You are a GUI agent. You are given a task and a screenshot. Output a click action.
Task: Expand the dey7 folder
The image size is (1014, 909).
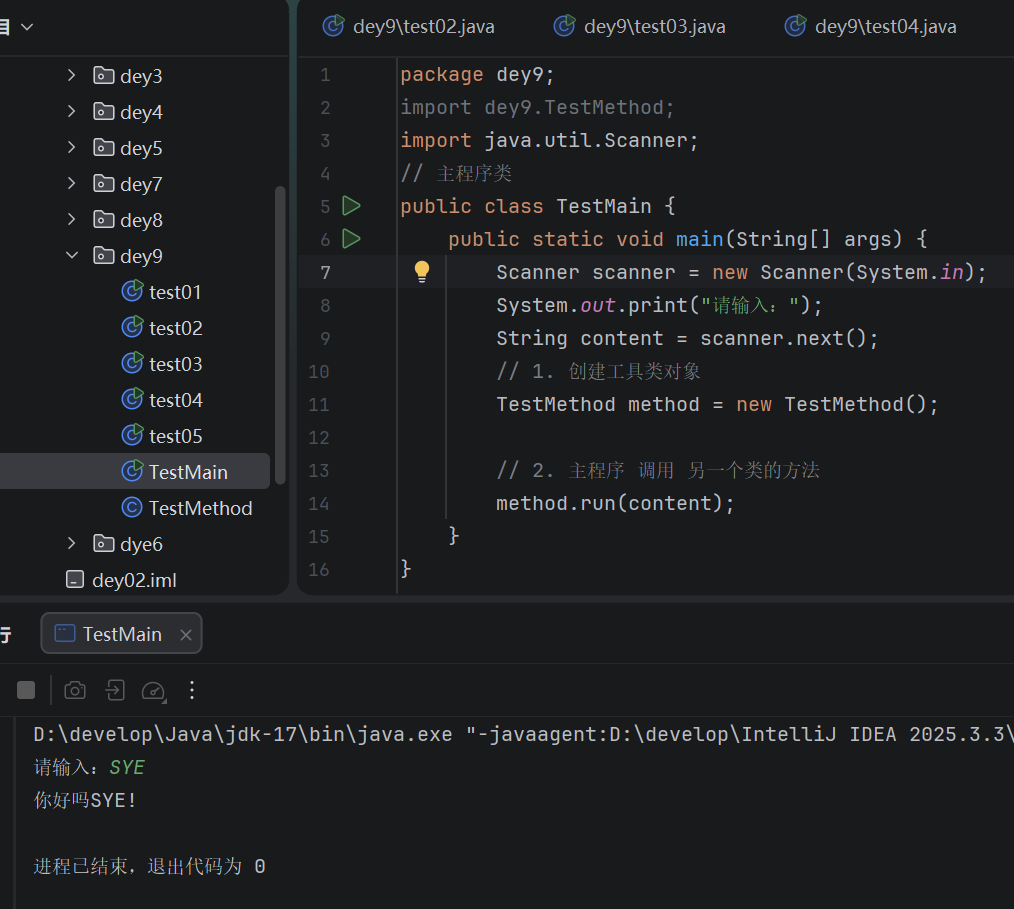[72, 184]
